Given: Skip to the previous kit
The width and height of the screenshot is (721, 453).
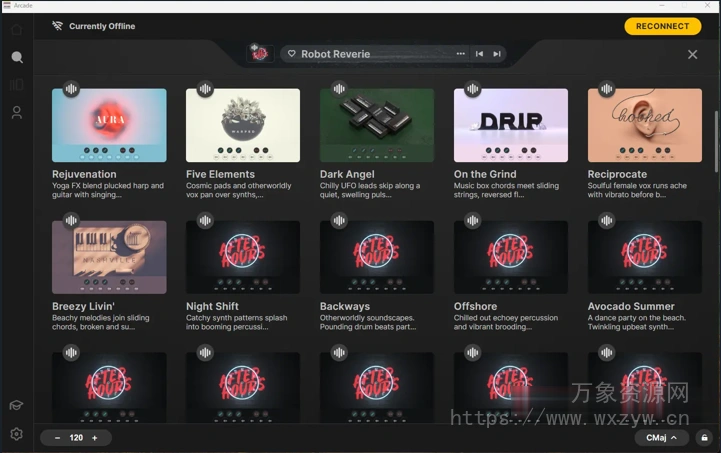Looking at the screenshot, I should coord(479,54).
